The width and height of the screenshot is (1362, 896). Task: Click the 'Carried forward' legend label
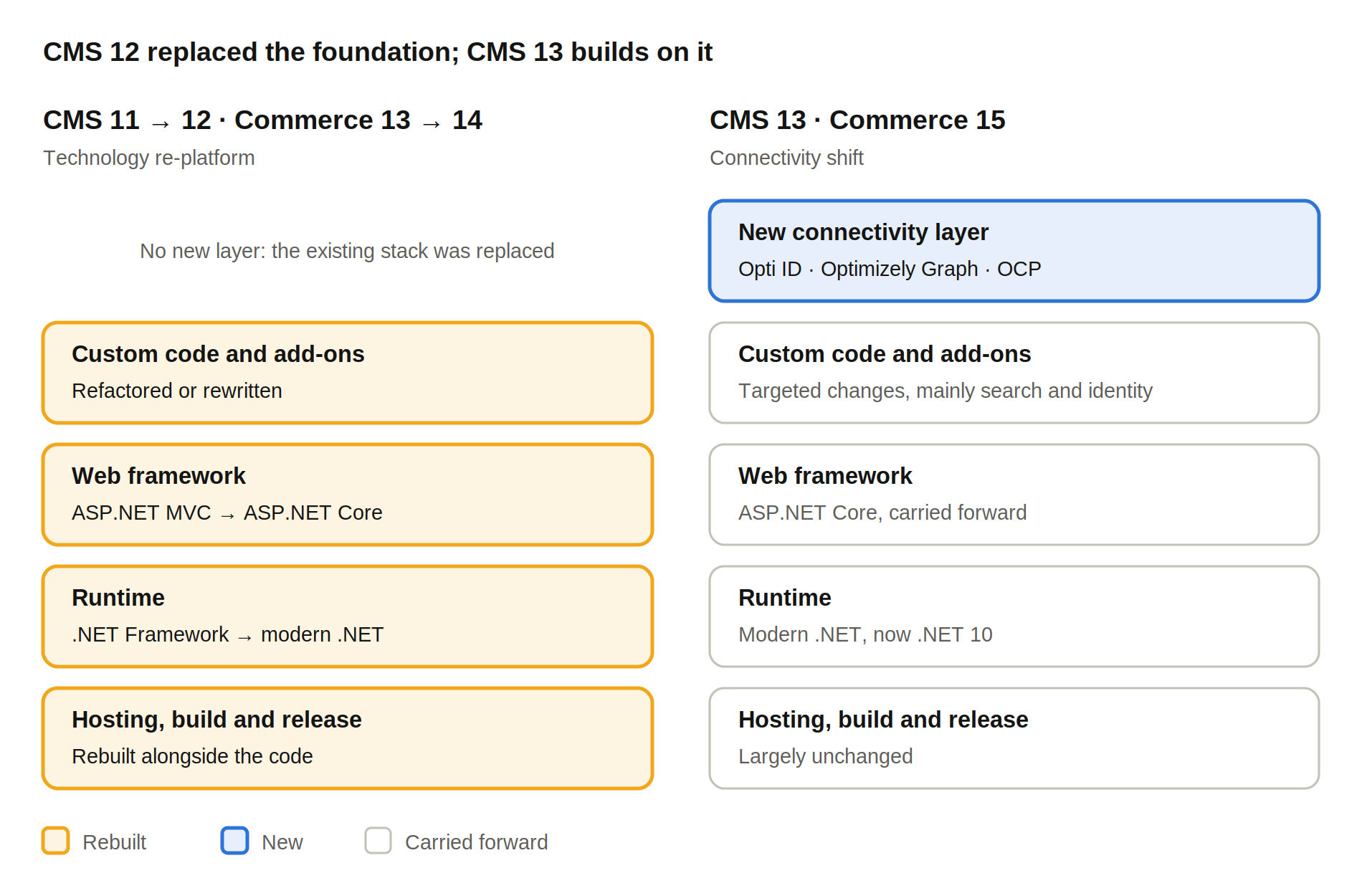coord(476,842)
